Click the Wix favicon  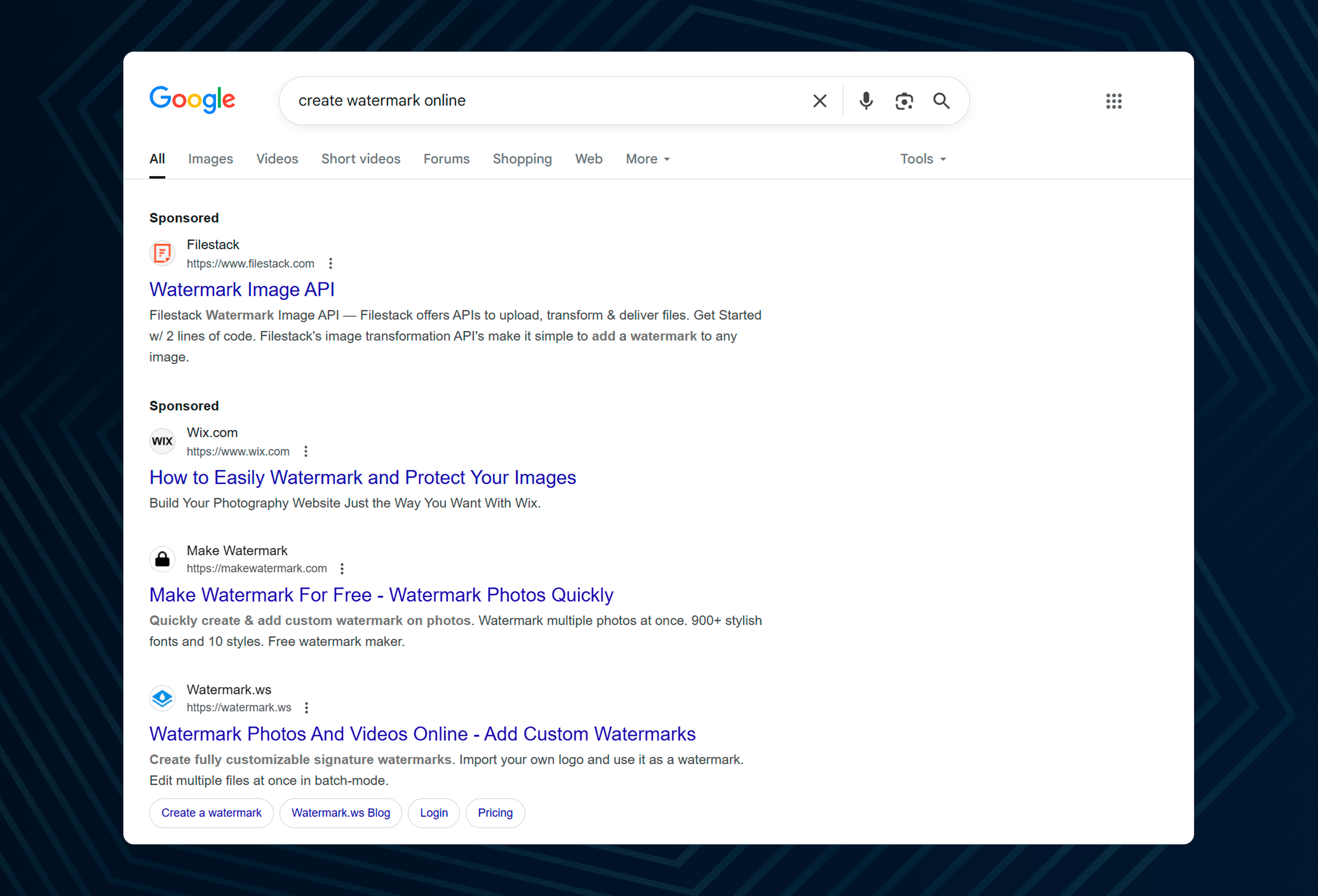pyautogui.click(x=163, y=441)
